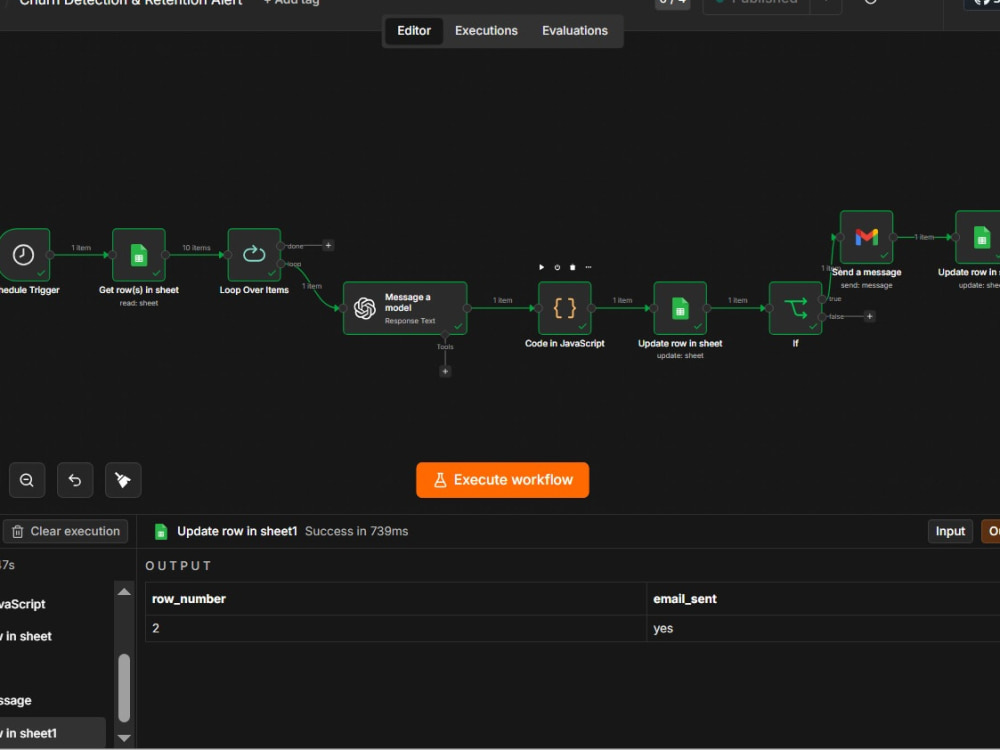Click the log list scrollbar thumb
Image resolution: width=1000 pixels, height=750 pixels.
click(x=124, y=688)
